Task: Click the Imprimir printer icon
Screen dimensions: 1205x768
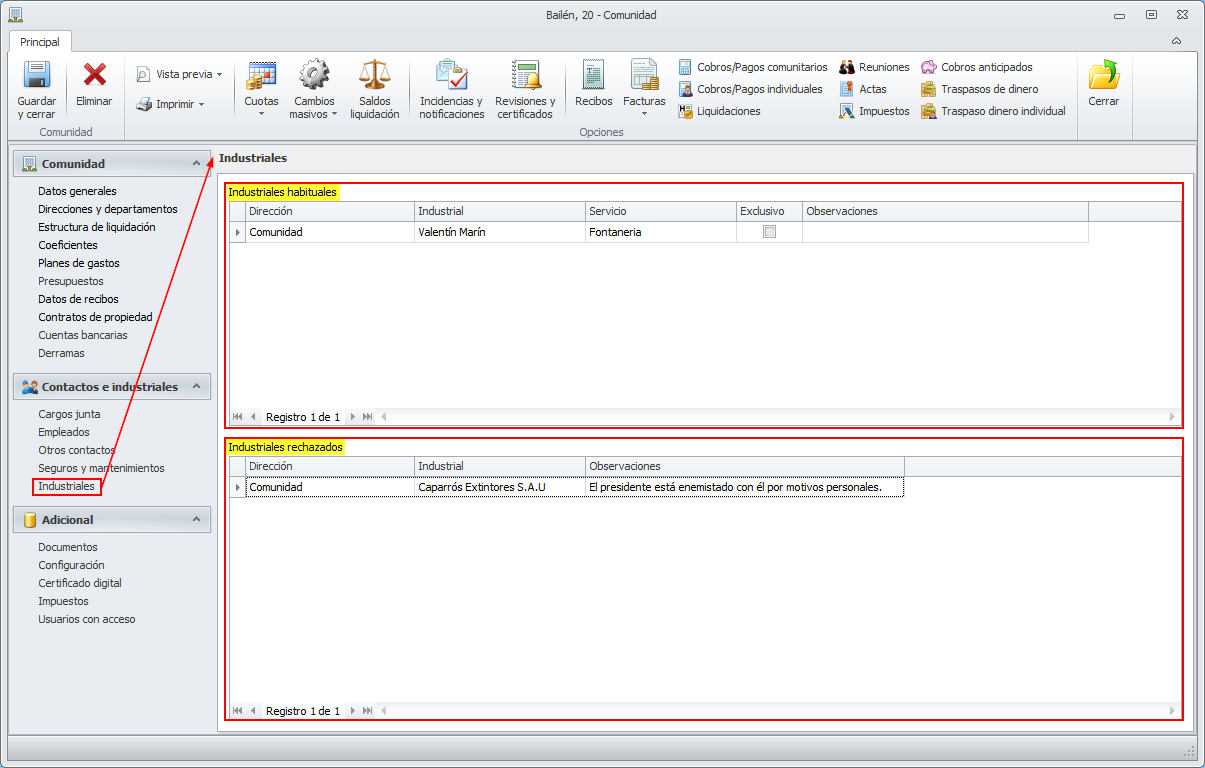Action: [143, 104]
